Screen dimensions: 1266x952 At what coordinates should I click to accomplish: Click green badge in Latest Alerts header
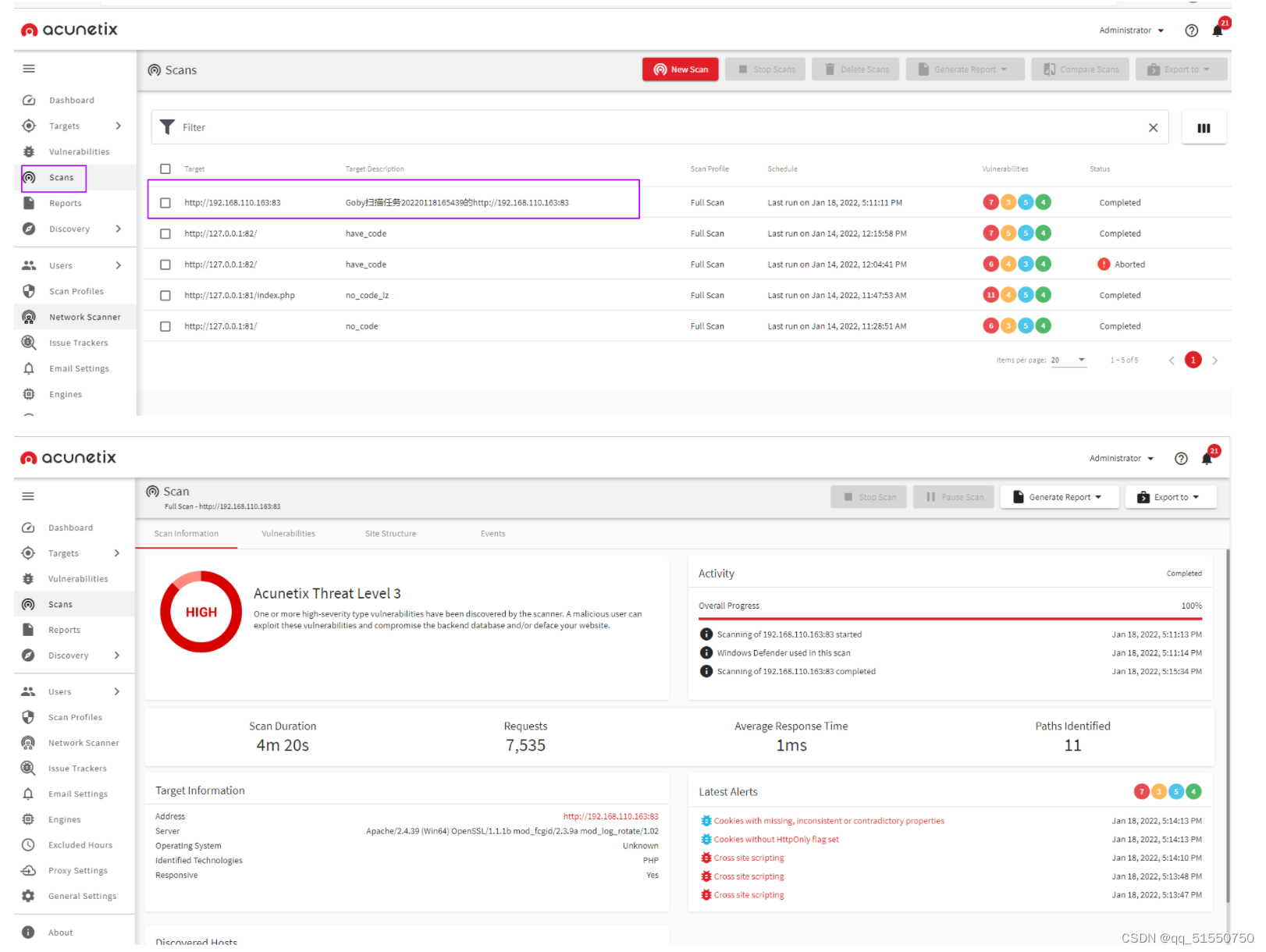(1193, 791)
